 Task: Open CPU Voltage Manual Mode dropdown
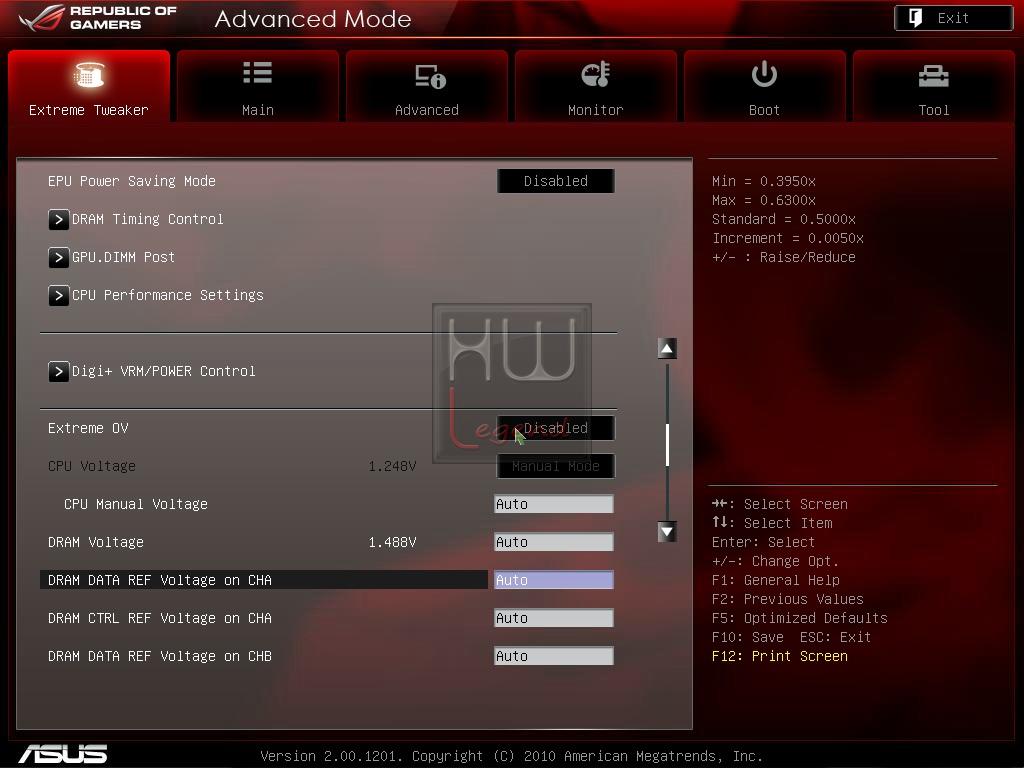[x=556, y=466]
